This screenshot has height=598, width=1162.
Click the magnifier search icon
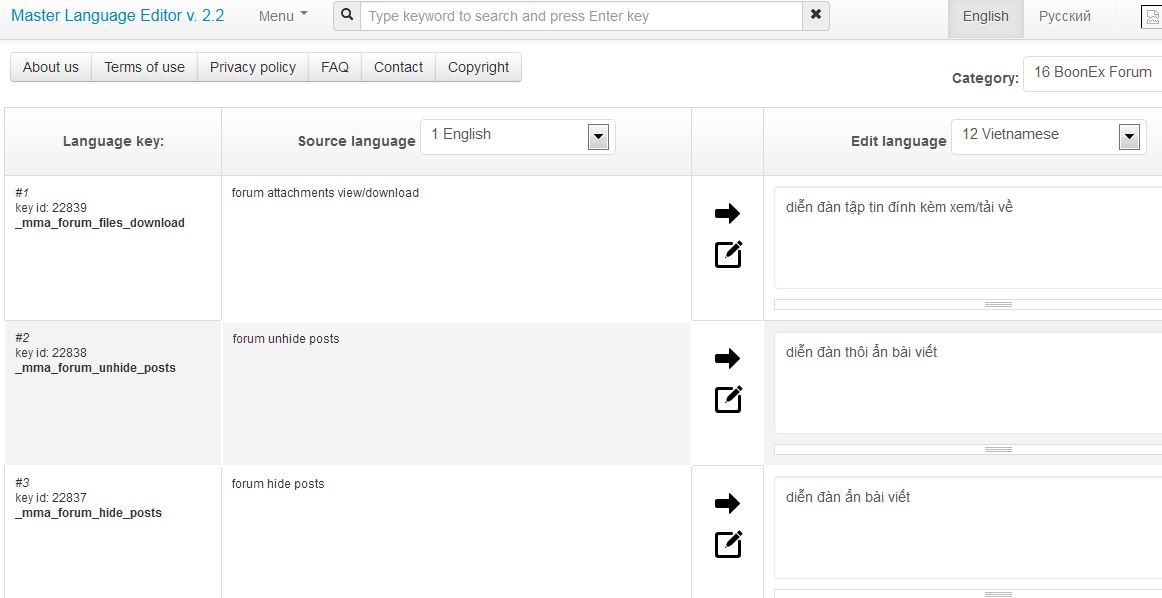coord(347,16)
